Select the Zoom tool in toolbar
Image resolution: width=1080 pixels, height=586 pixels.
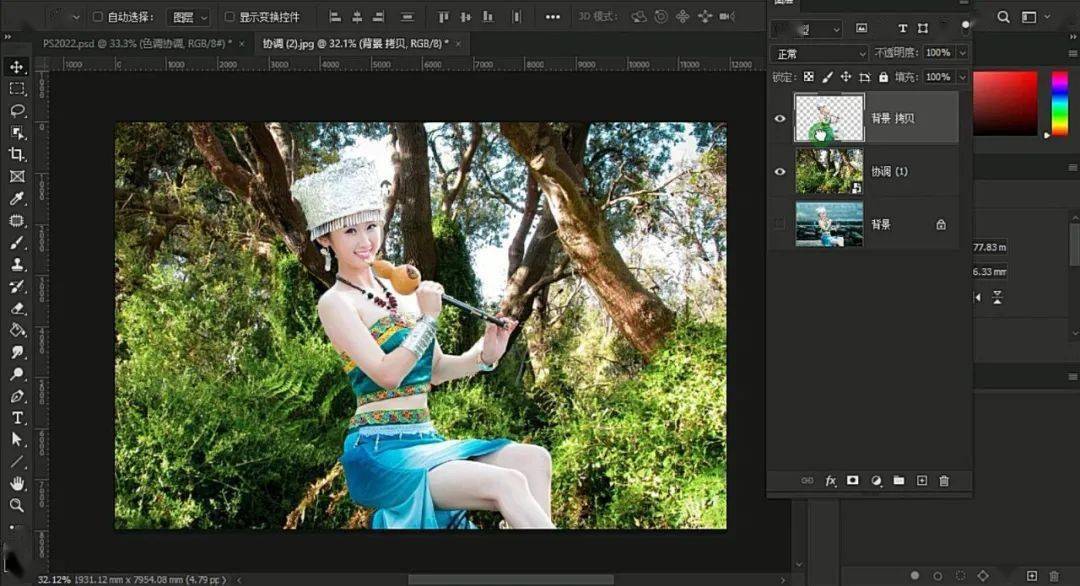click(x=17, y=505)
